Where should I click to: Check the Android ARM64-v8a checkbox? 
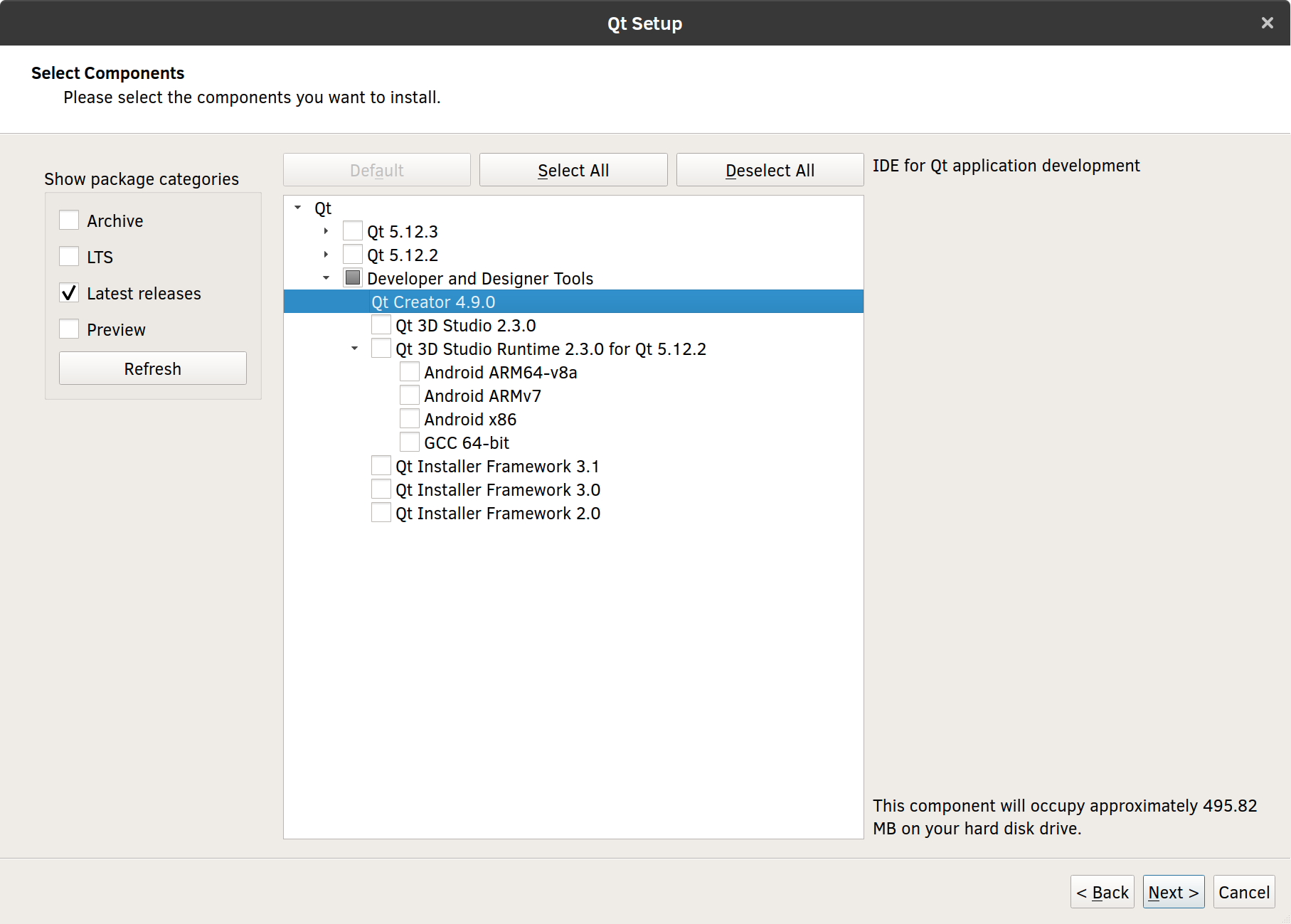(x=410, y=371)
